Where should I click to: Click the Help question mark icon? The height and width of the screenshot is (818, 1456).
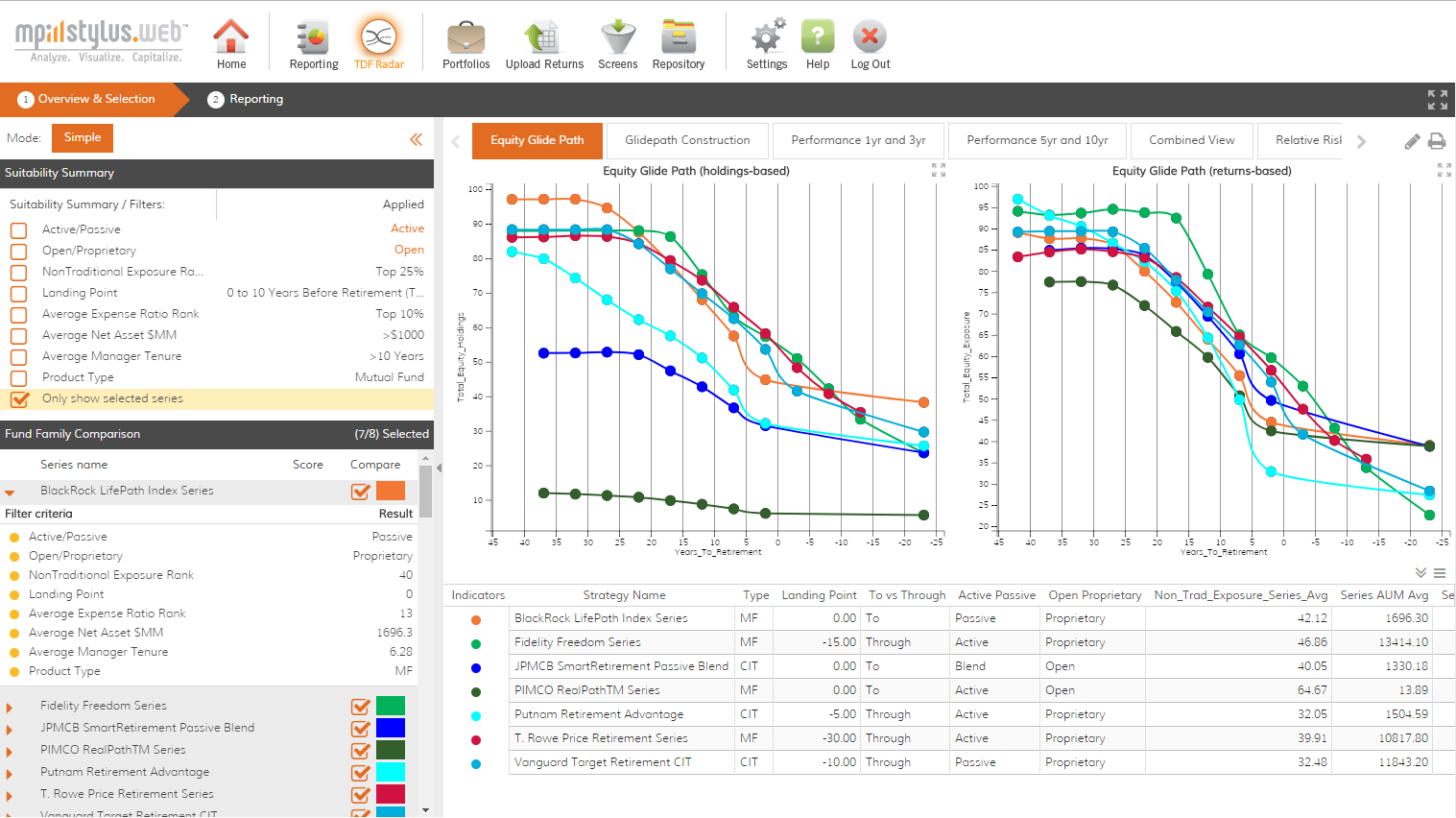tap(818, 44)
